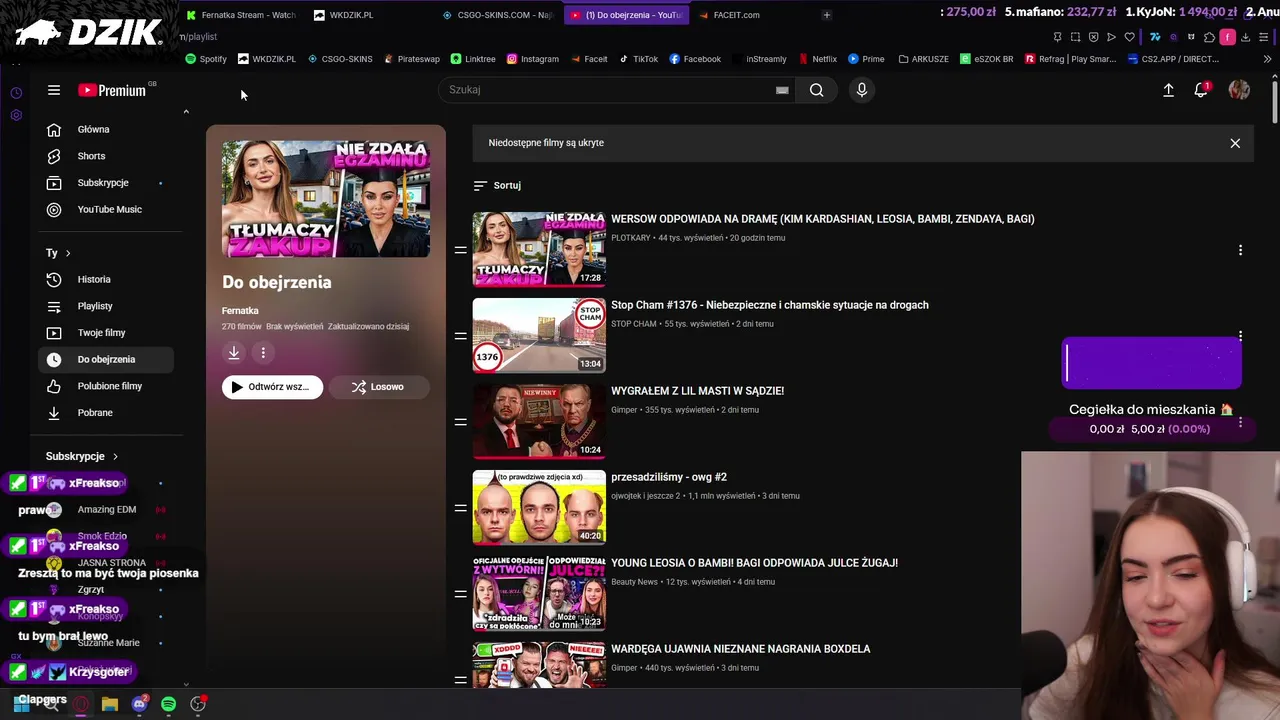Open playlist more options three-dot menu
This screenshot has width=1280, height=720.
263,352
